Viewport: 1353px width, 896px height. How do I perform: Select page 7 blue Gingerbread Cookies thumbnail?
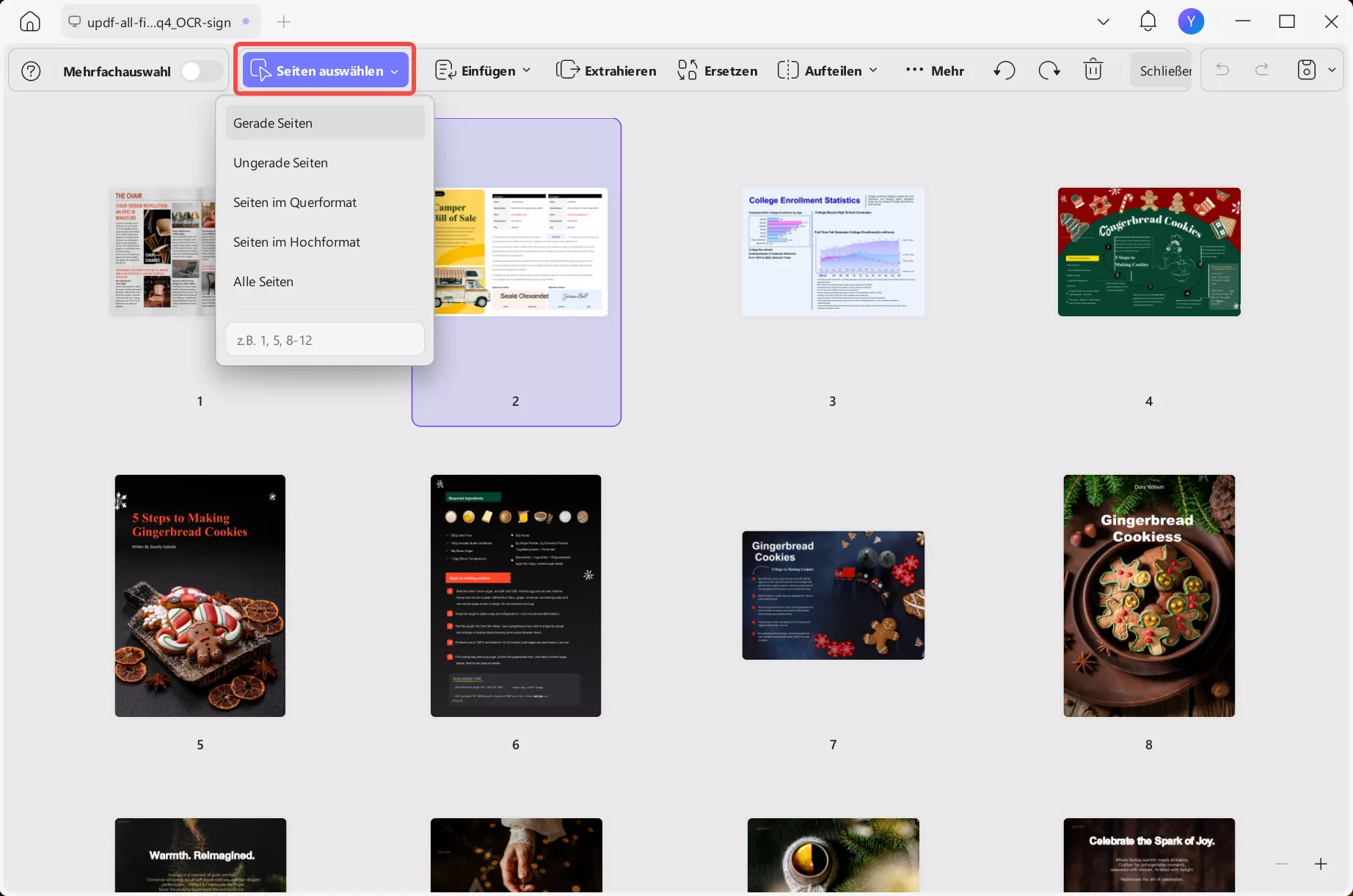pos(833,595)
